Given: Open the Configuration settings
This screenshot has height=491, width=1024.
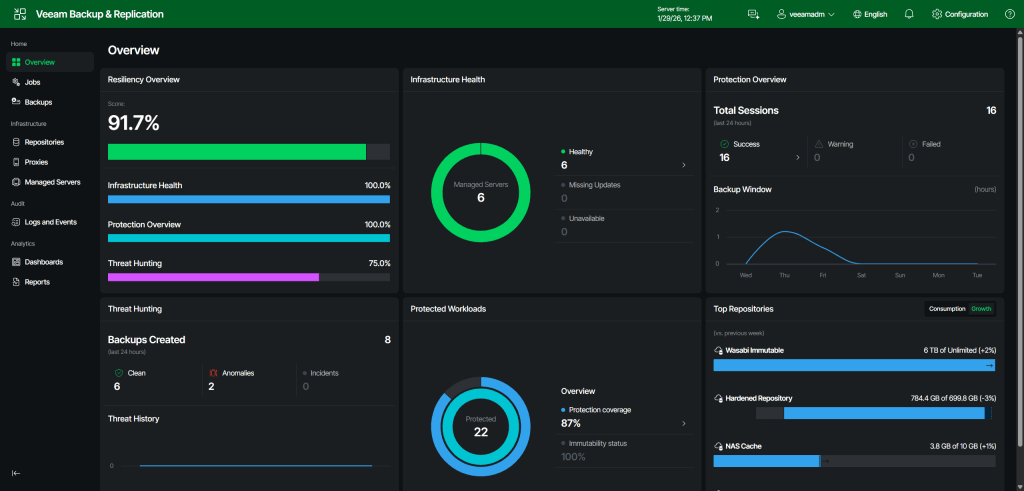Looking at the screenshot, I should (x=959, y=14).
